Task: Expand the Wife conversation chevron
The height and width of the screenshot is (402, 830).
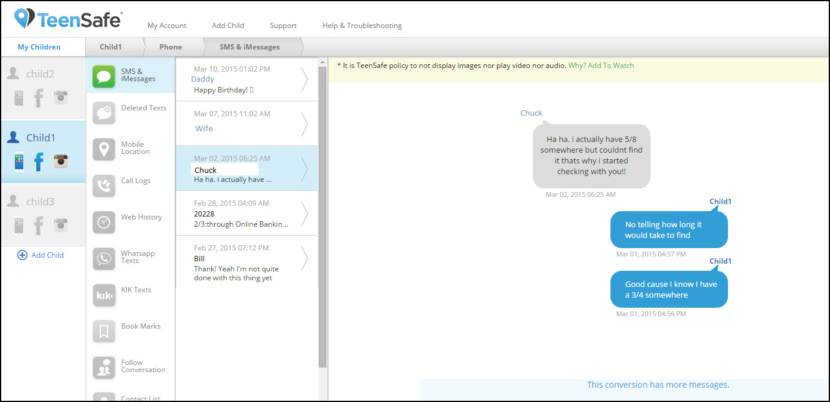Action: coord(305,124)
